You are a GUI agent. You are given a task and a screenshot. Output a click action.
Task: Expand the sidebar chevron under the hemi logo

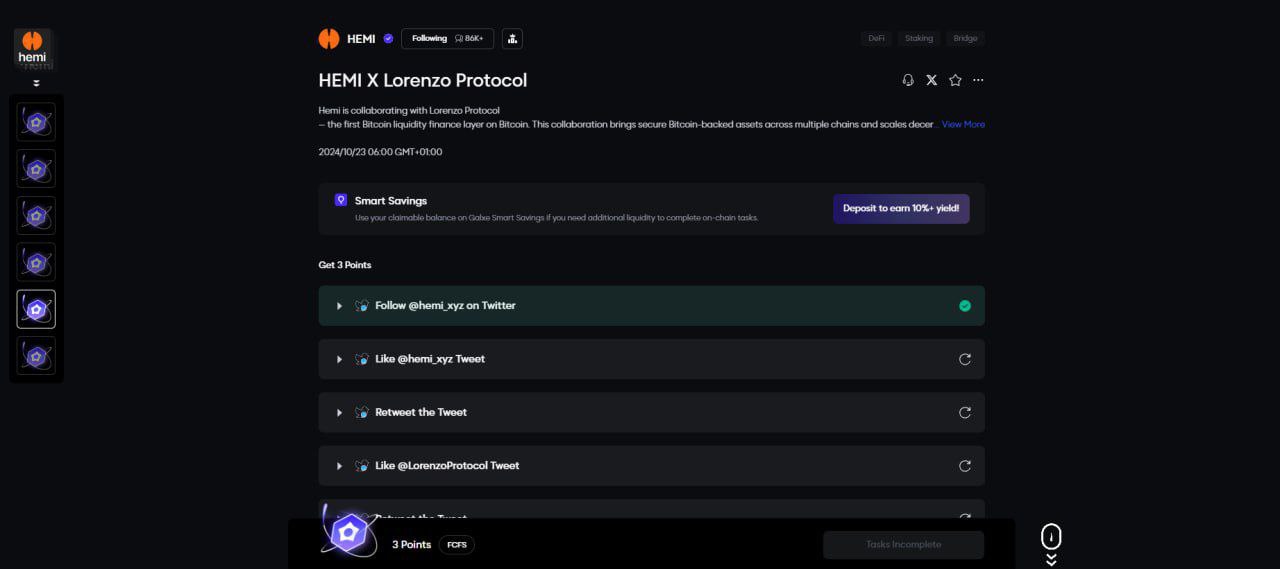click(x=36, y=84)
